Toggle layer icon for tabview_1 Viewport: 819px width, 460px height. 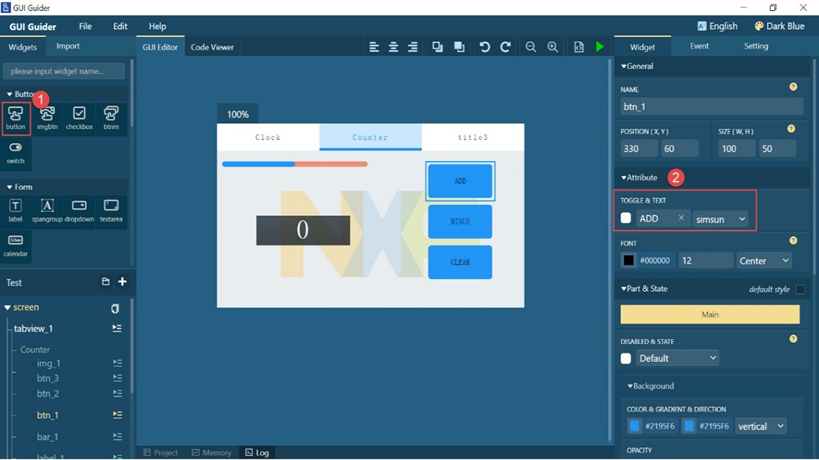[117, 328]
